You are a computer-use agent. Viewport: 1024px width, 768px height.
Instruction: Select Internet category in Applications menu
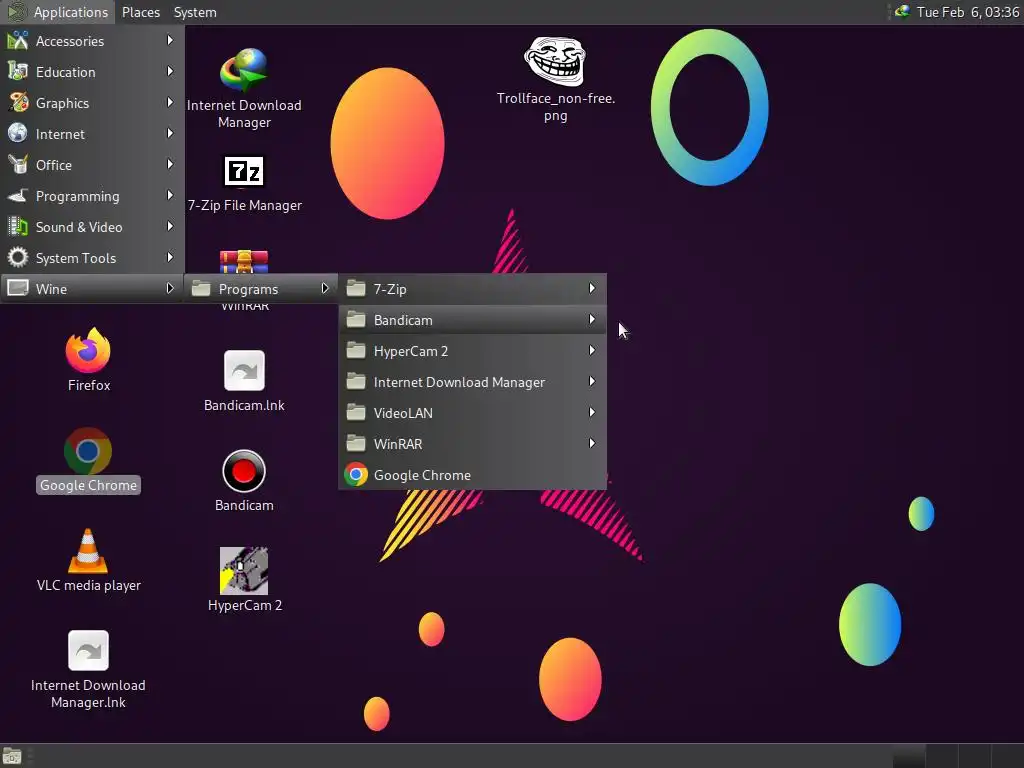(x=92, y=134)
